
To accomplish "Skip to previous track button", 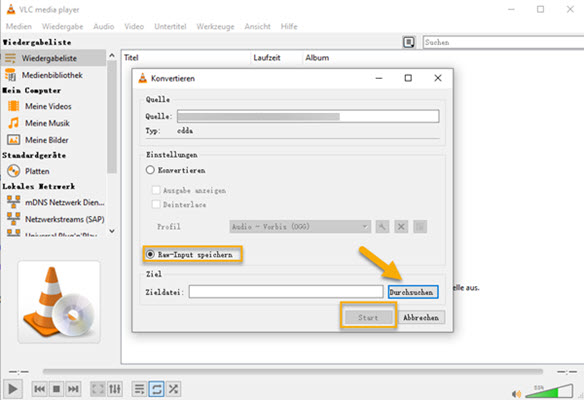I will tap(39, 389).
